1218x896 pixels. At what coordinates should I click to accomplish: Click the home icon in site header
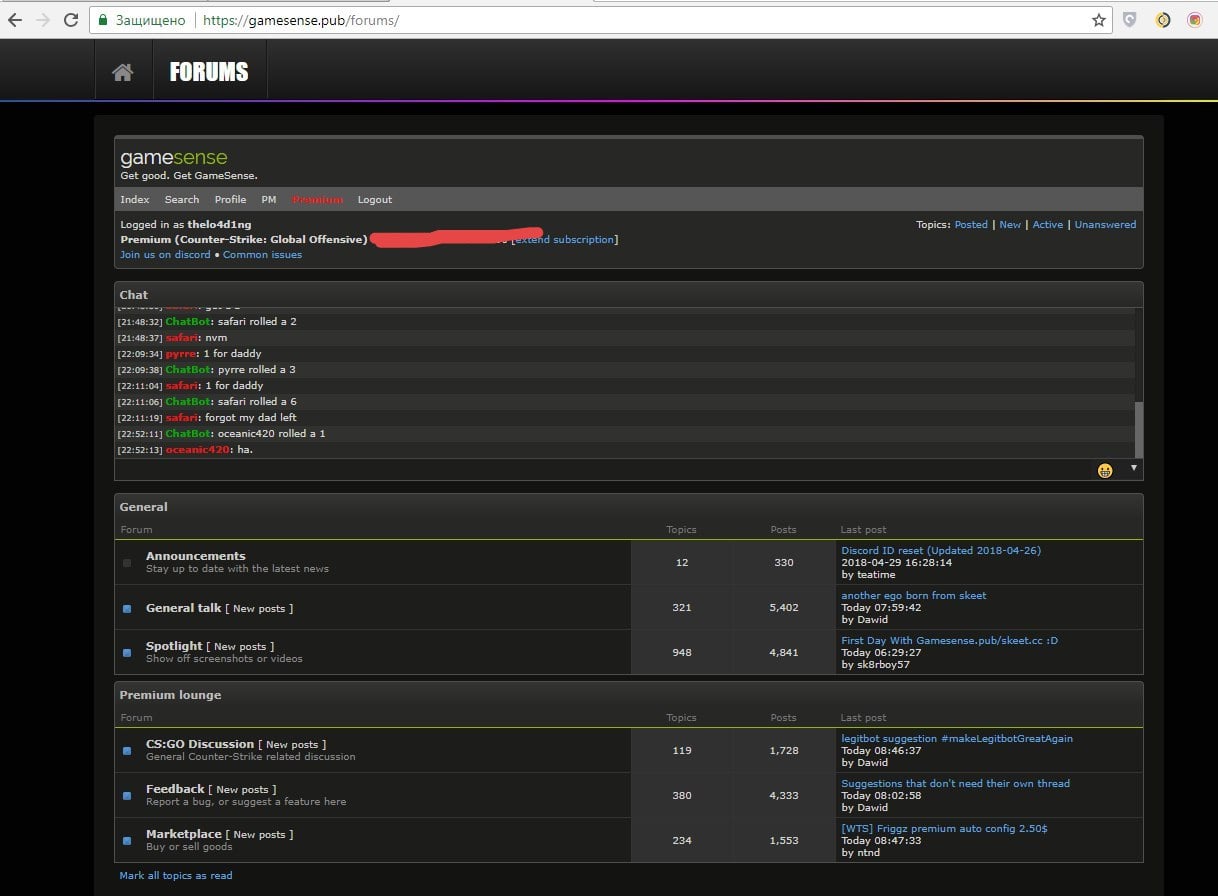click(123, 72)
